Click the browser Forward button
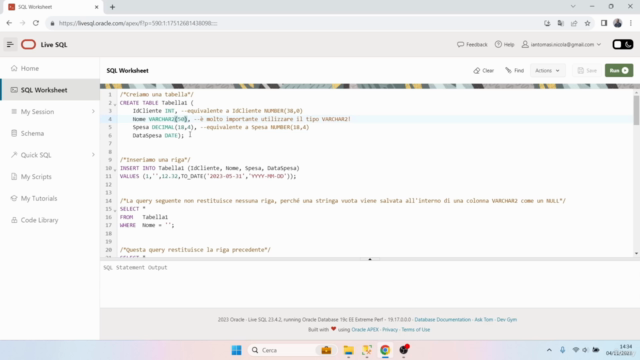 coord(22,23)
